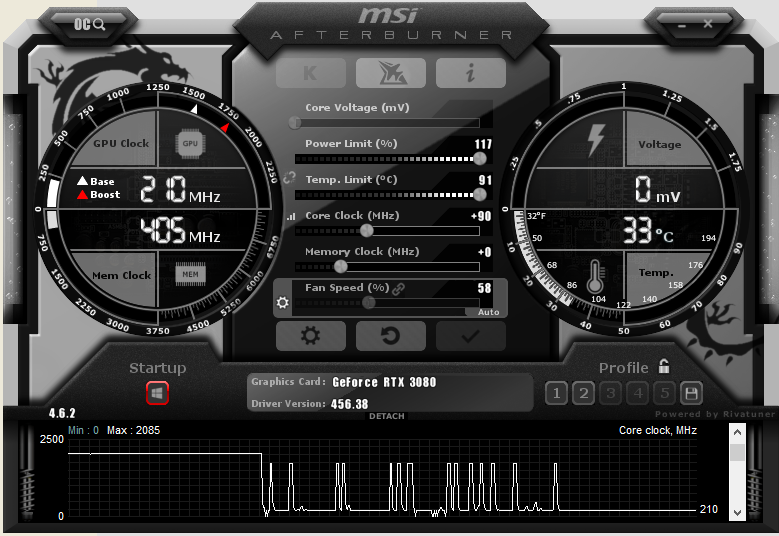
Task: Click the monitor graph scrollbar up arrow
Action: [737, 432]
